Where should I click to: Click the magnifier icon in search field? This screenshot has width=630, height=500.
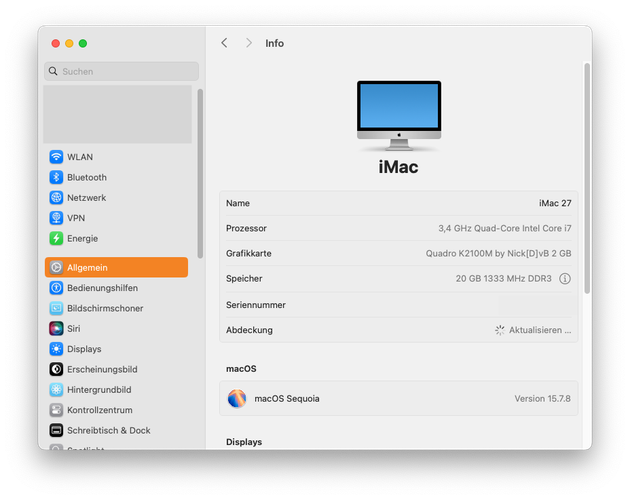click(53, 71)
